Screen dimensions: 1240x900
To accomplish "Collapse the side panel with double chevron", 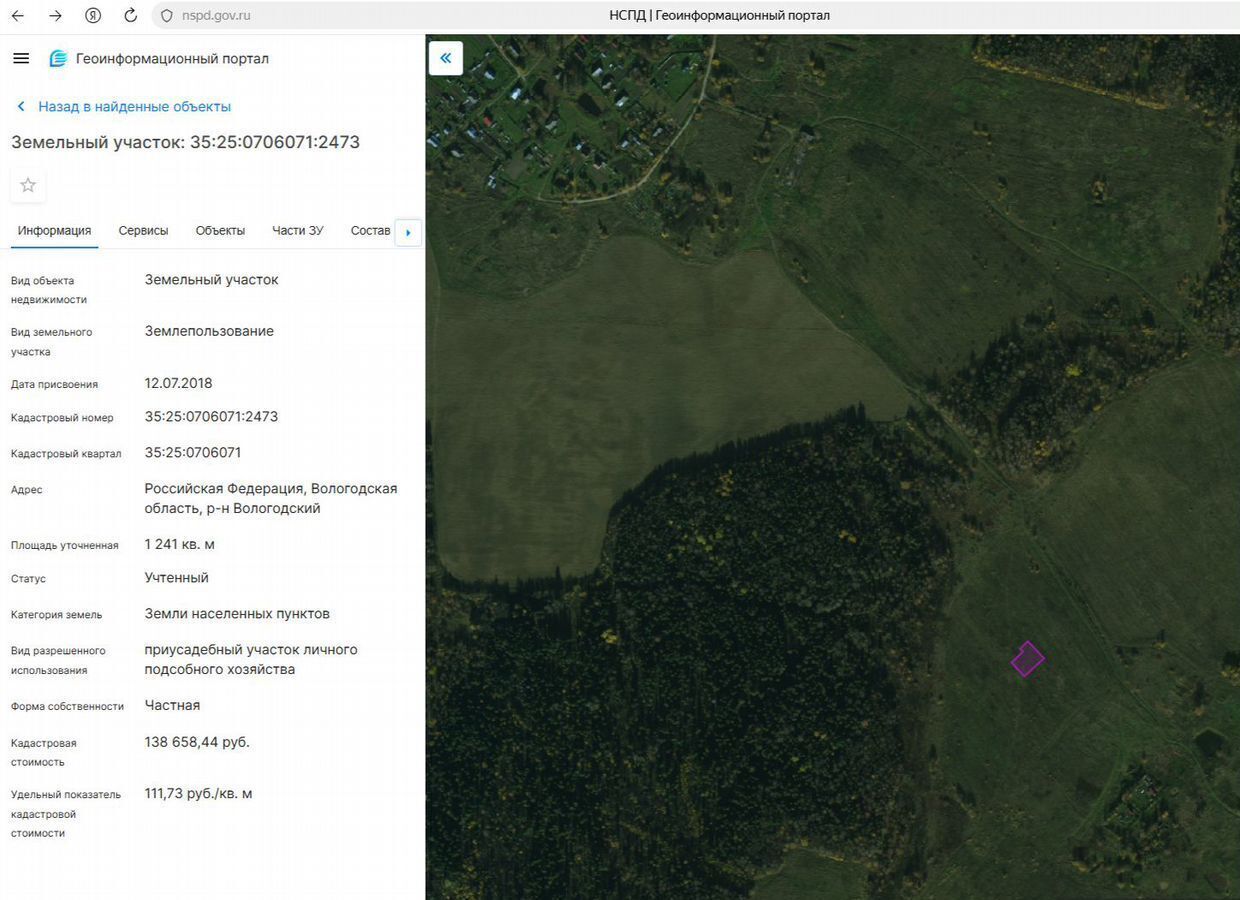I will point(446,58).
